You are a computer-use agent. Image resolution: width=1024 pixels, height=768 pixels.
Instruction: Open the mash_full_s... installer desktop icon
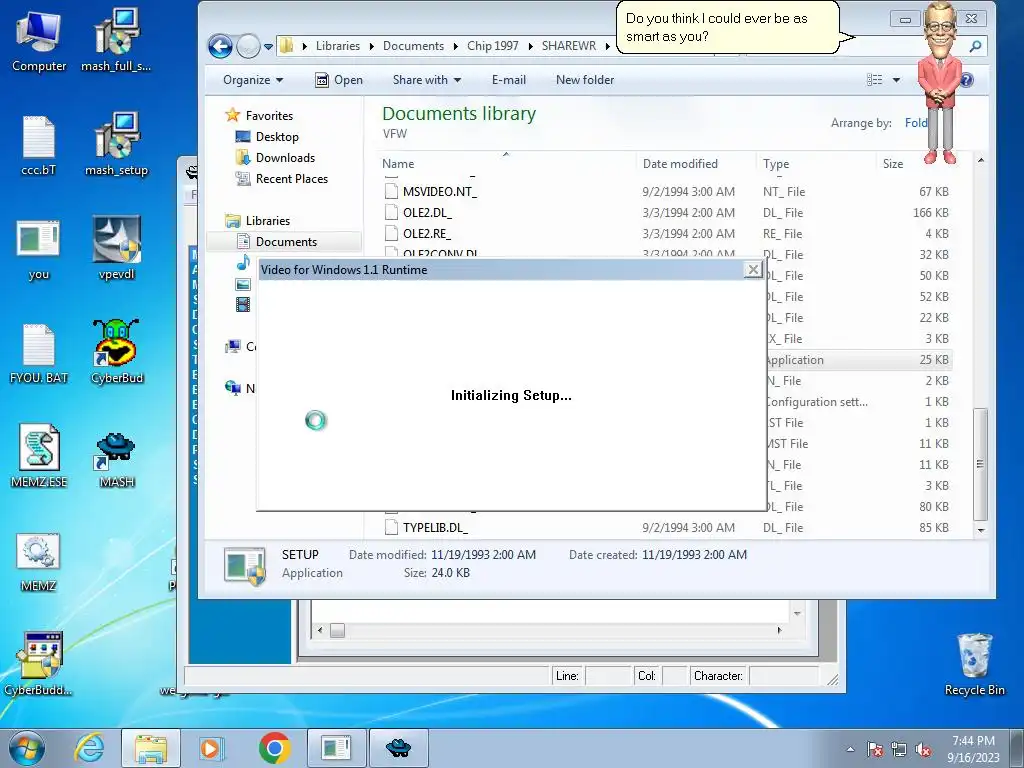116,40
